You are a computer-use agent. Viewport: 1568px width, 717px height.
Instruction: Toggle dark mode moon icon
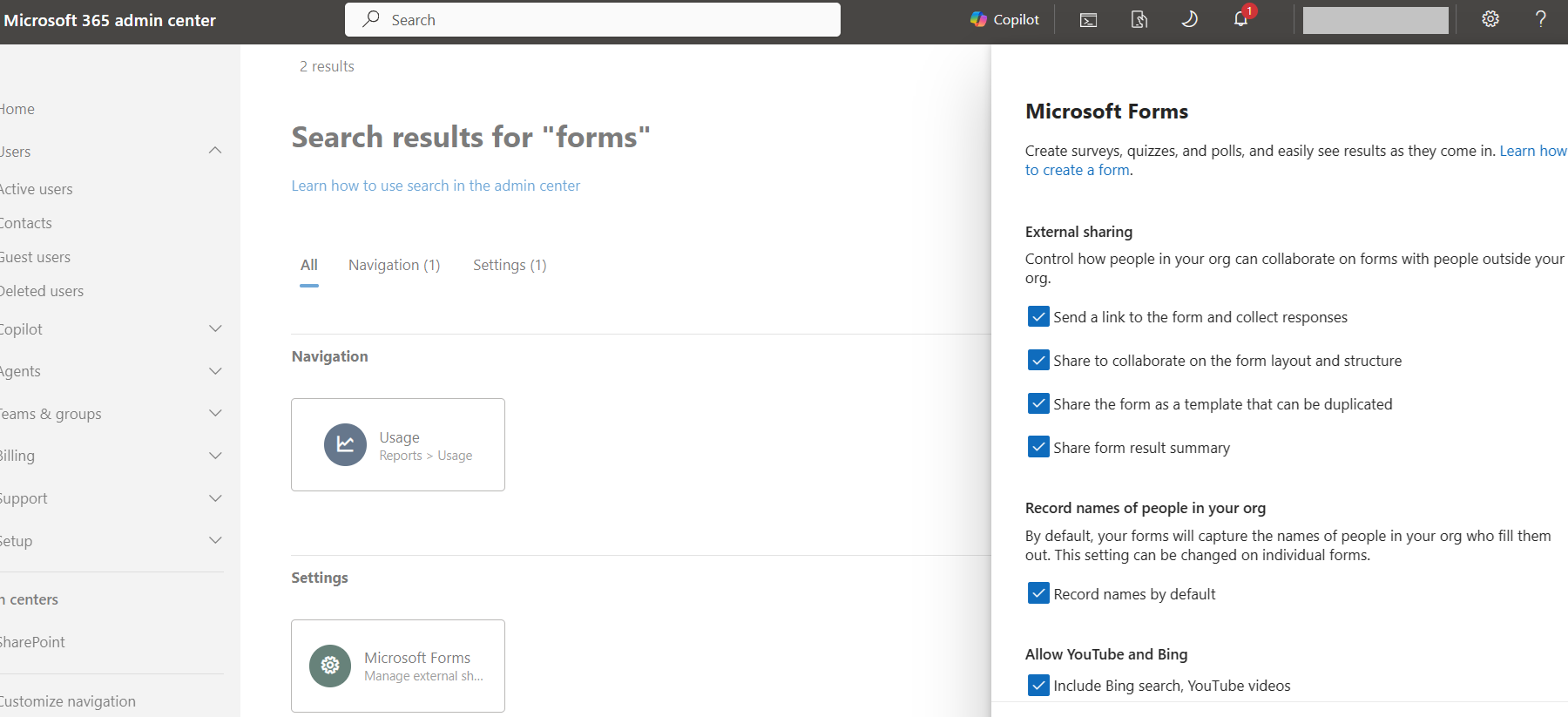(x=1189, y=19)
